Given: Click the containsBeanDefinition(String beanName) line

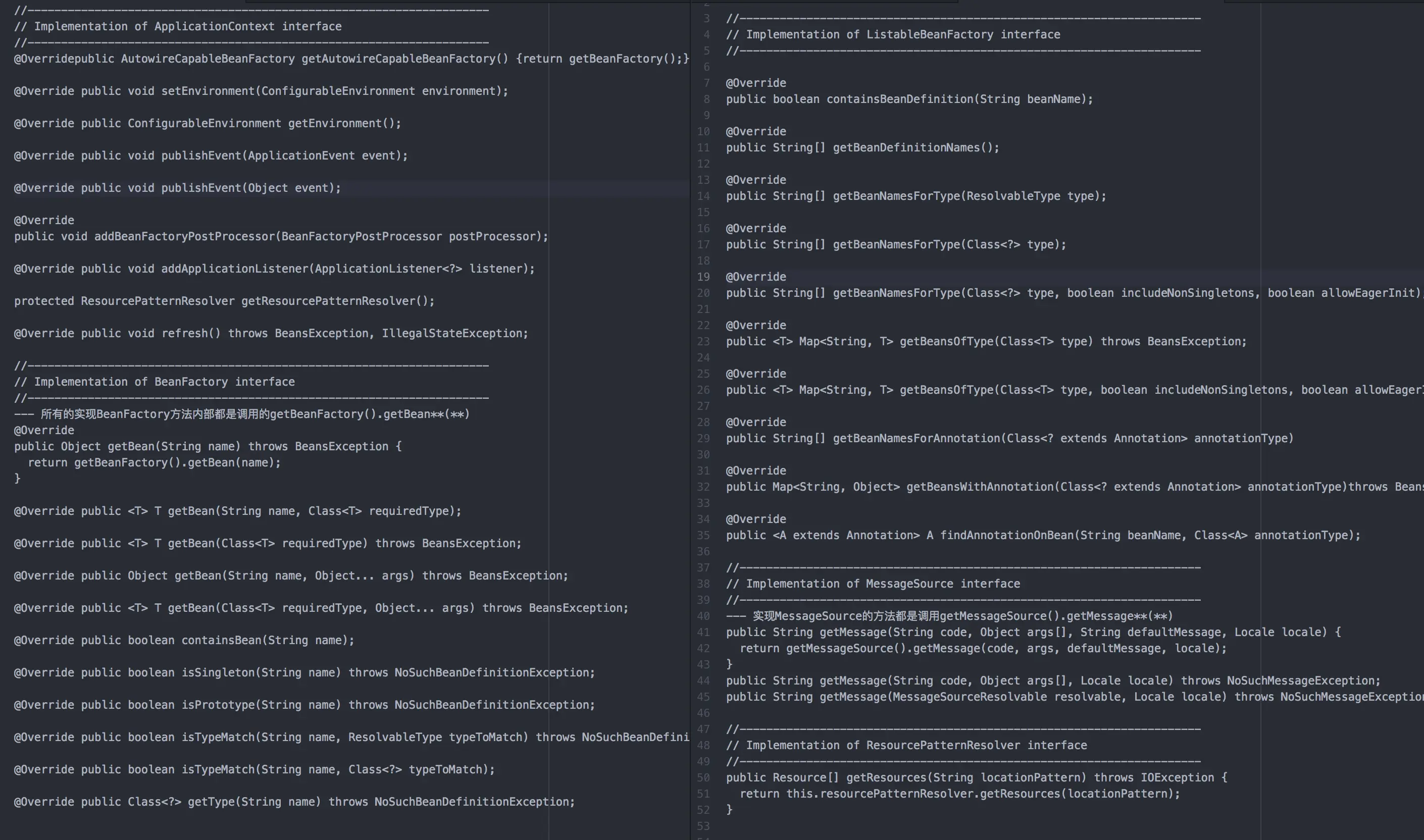Looking at the screenshot, I should coord(909,98).
